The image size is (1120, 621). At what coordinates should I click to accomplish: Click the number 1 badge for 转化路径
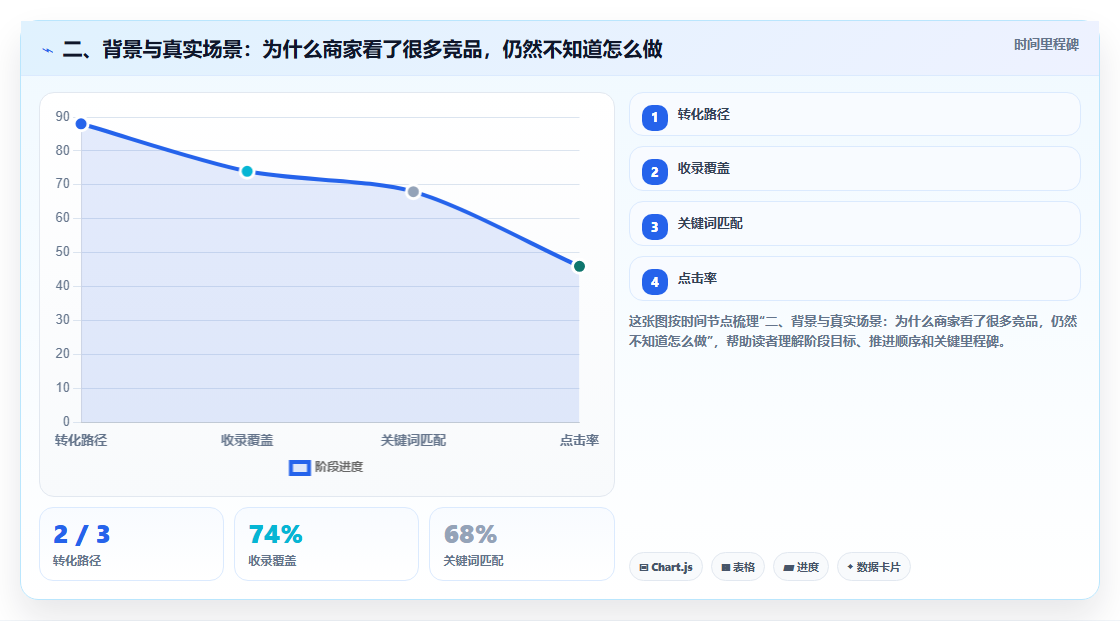[654, 118]
